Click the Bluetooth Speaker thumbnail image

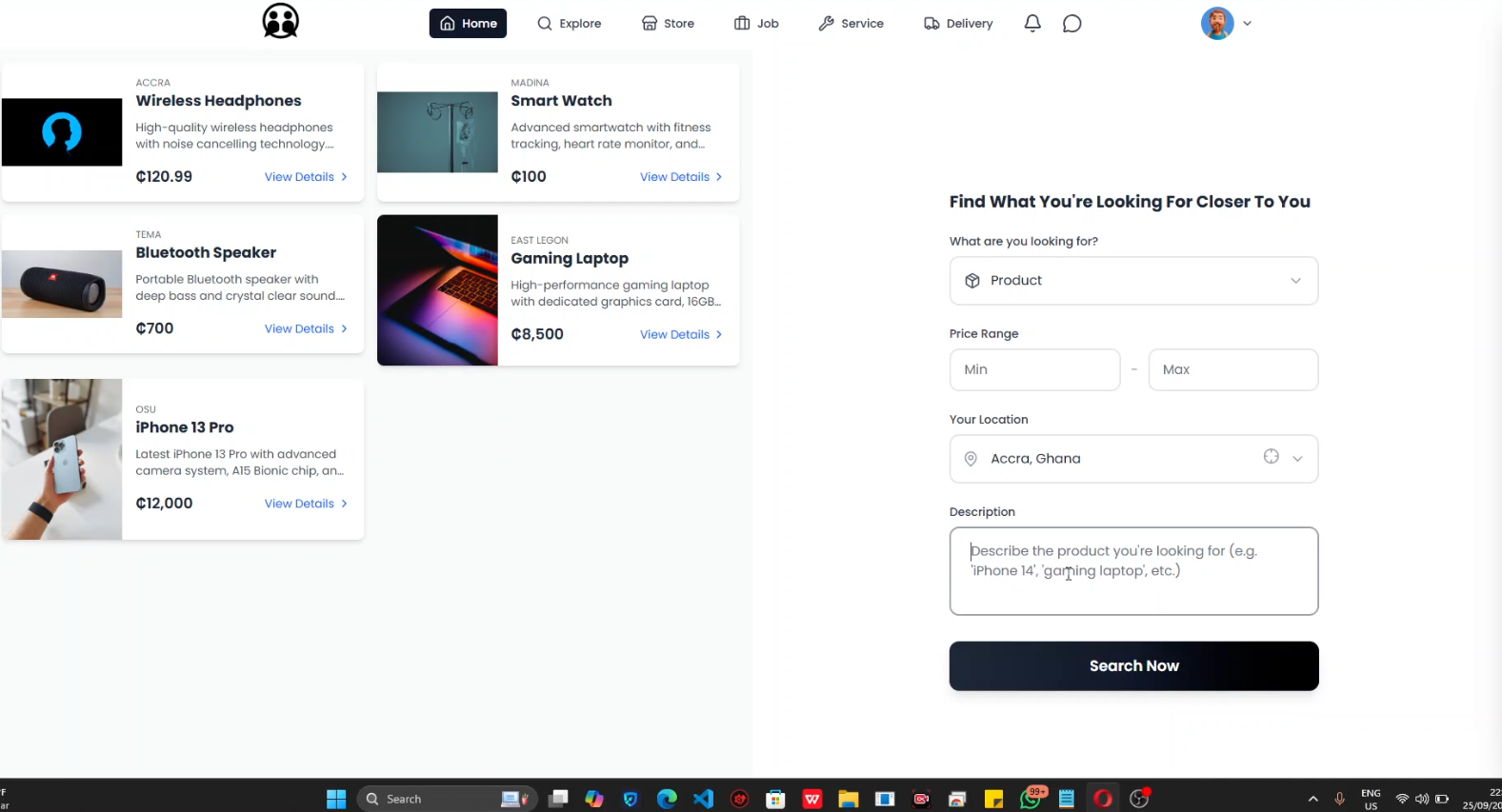62,284
